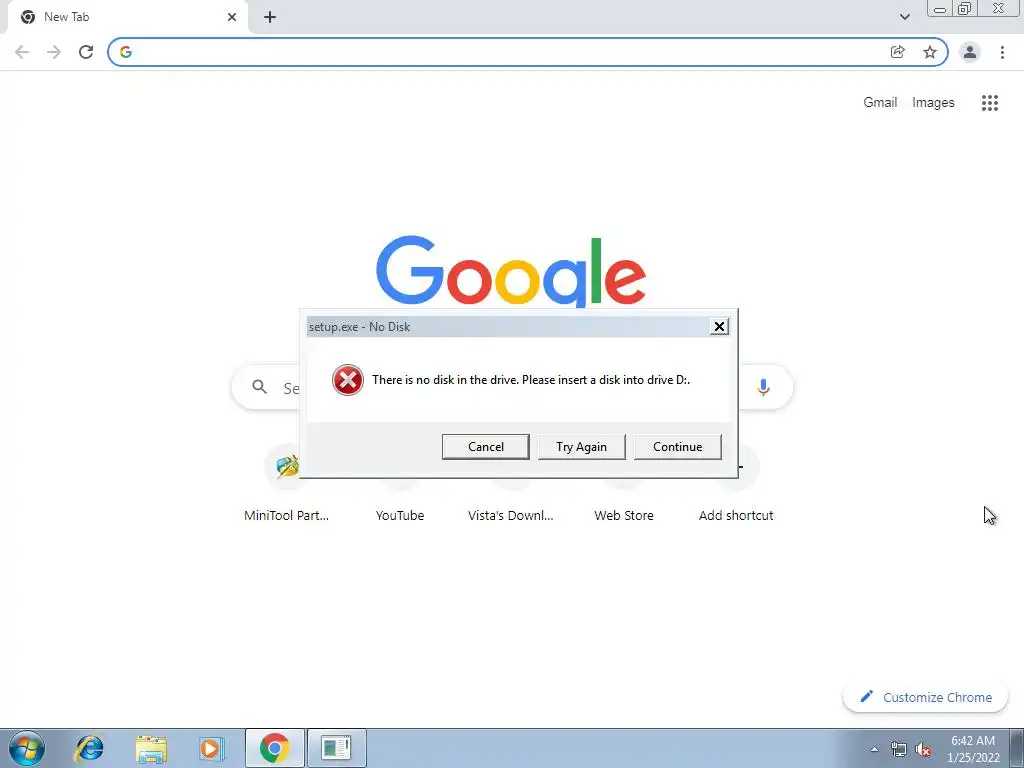The image size is (1024, 768).
Task: Bookmark this tab with the star icon
Action: [930, 52]
